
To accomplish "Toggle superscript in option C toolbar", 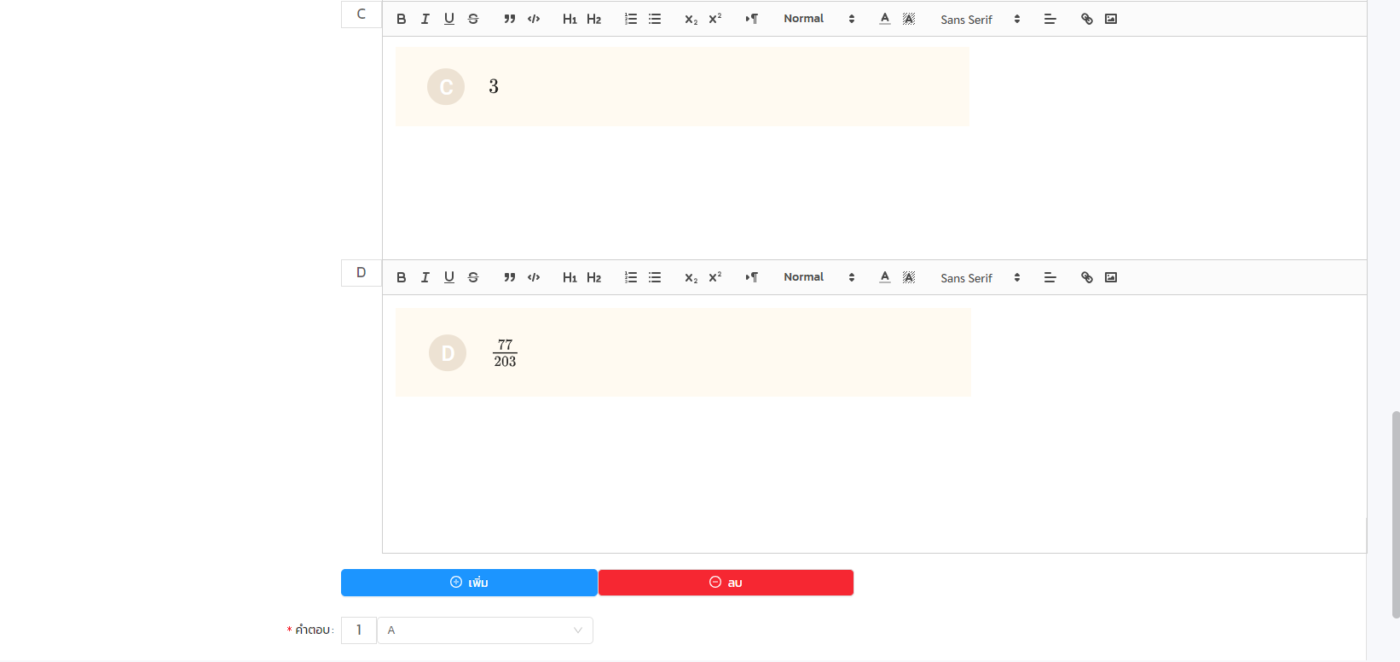I will point(715,19).
